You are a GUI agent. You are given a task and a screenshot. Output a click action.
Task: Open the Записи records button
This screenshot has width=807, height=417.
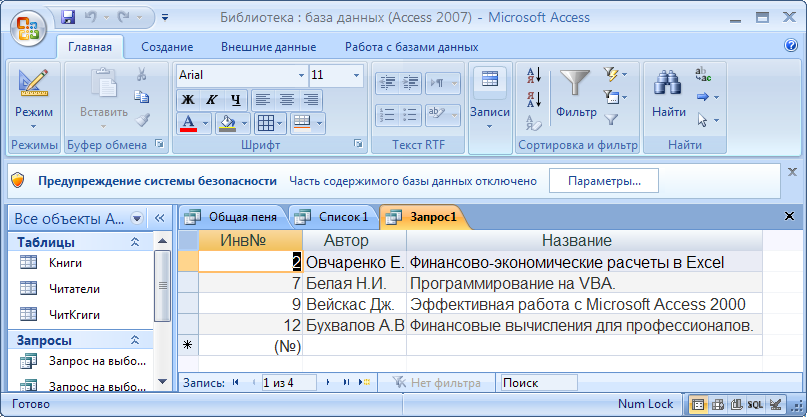click(x=489, y=98)
